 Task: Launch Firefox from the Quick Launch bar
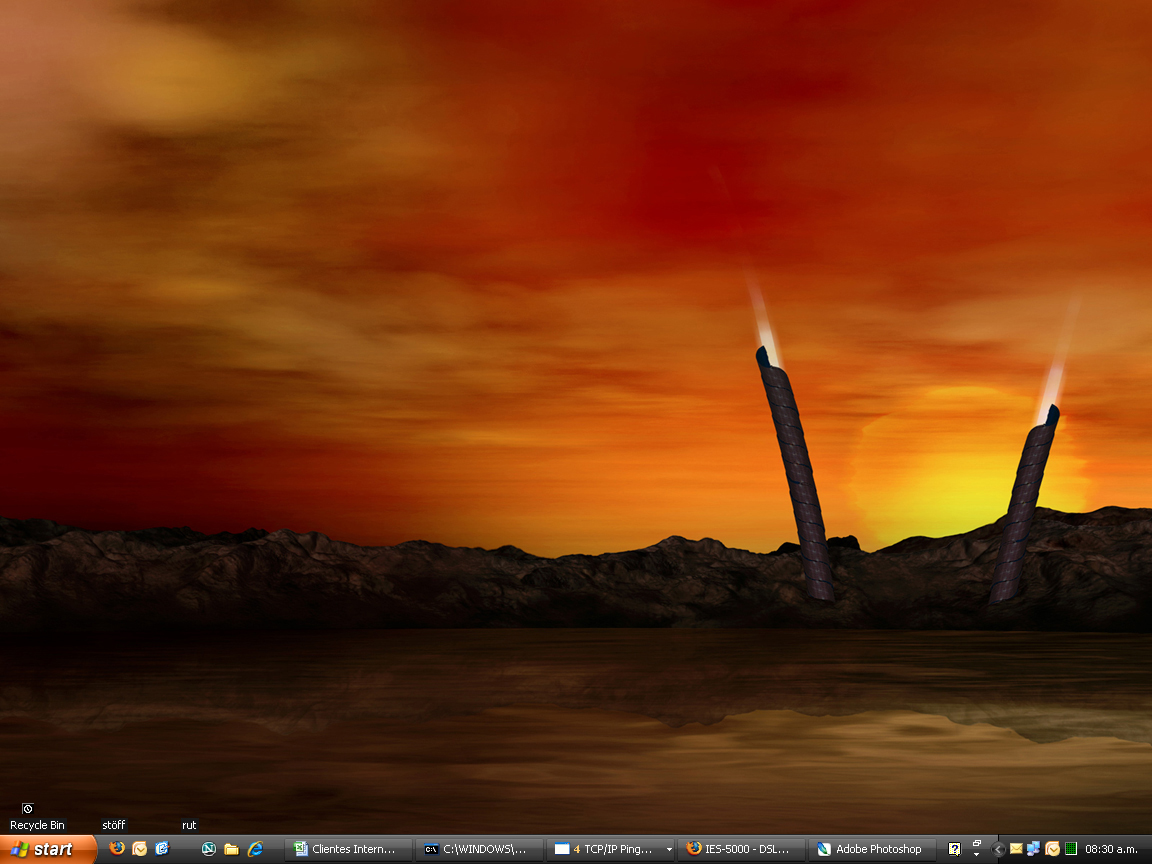click(117, 849)
